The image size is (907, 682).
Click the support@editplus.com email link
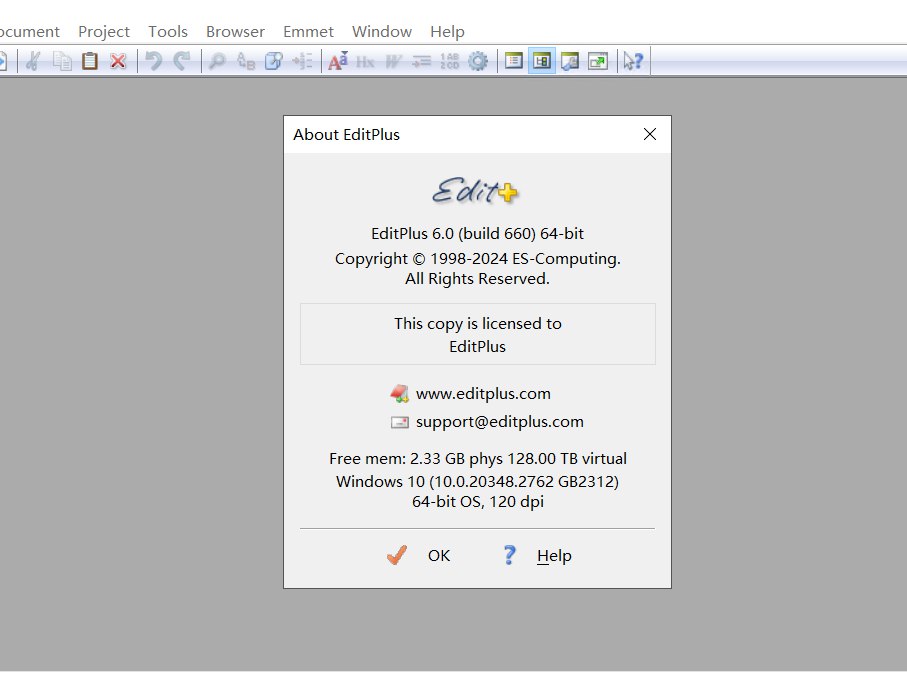500,421
